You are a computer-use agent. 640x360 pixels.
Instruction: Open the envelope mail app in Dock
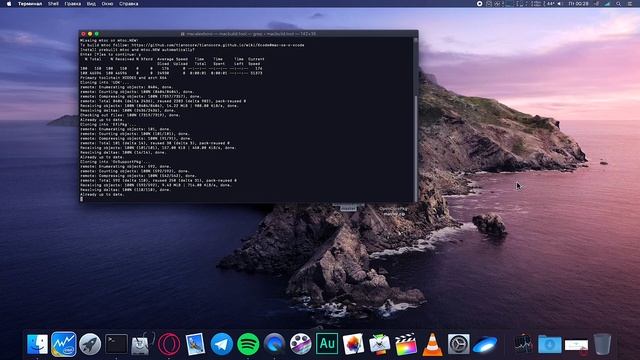[380, 344]
